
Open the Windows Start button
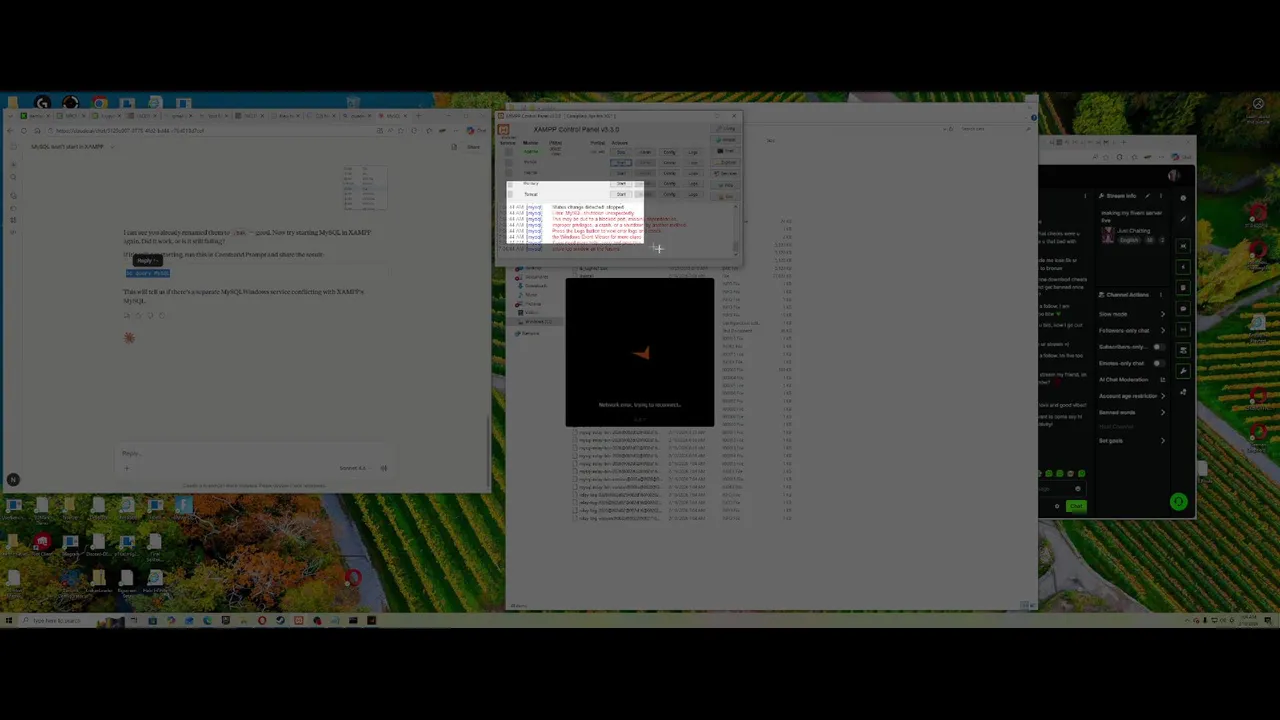(x=9, y=620)
